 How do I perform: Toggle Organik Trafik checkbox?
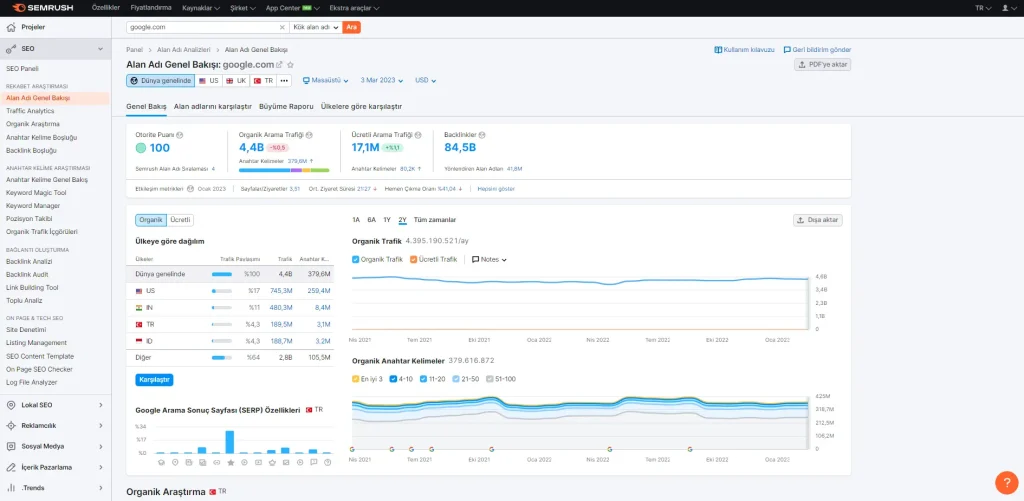click(355, 259)
